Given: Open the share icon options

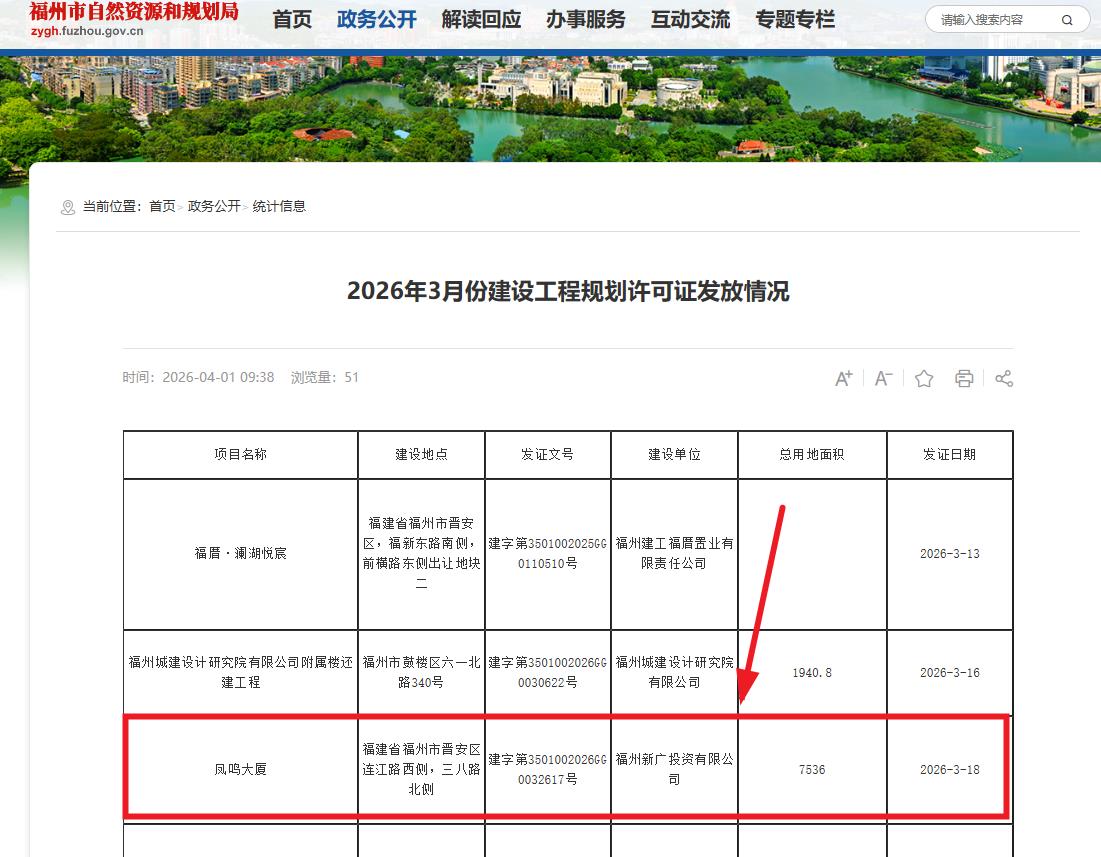Looking at the screenshot, I should [1004, 378].
